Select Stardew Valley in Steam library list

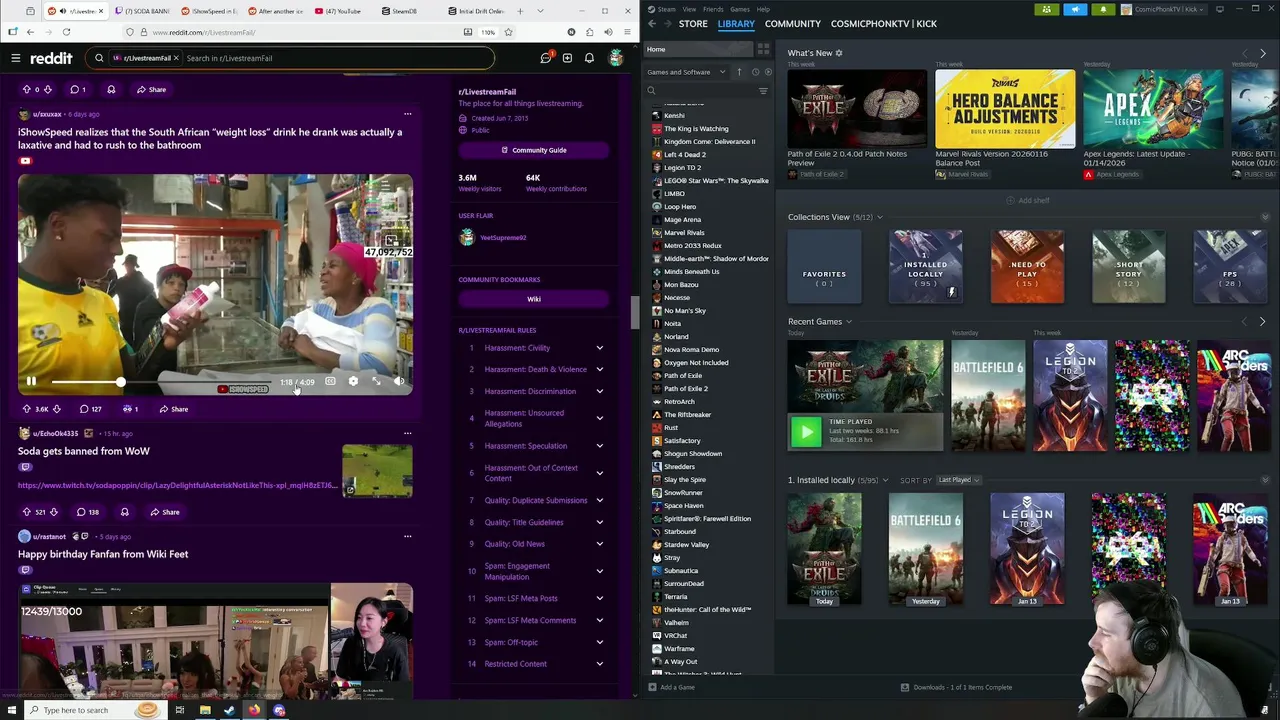(686, 544)
